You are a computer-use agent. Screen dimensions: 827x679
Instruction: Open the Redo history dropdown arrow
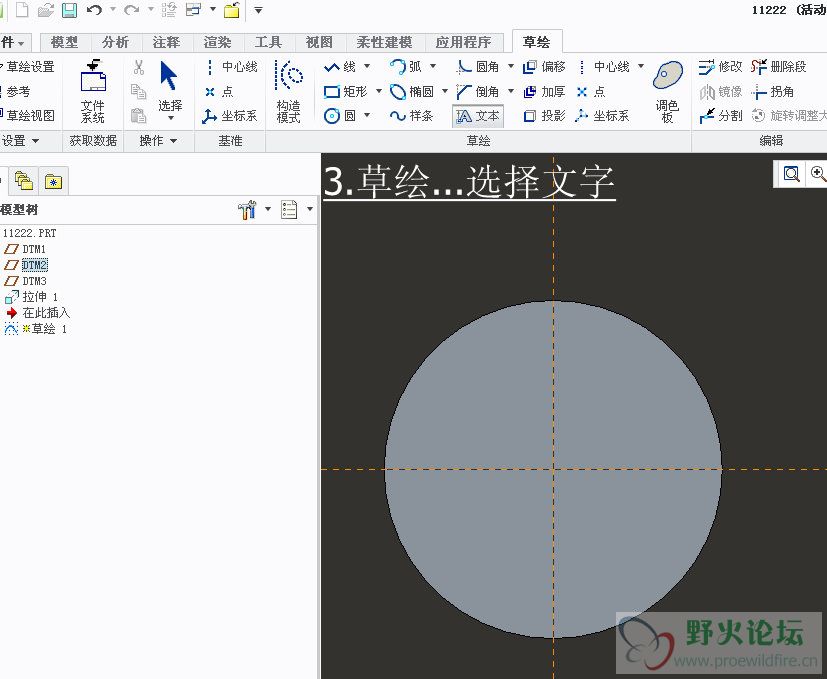[x=150, y=9]
